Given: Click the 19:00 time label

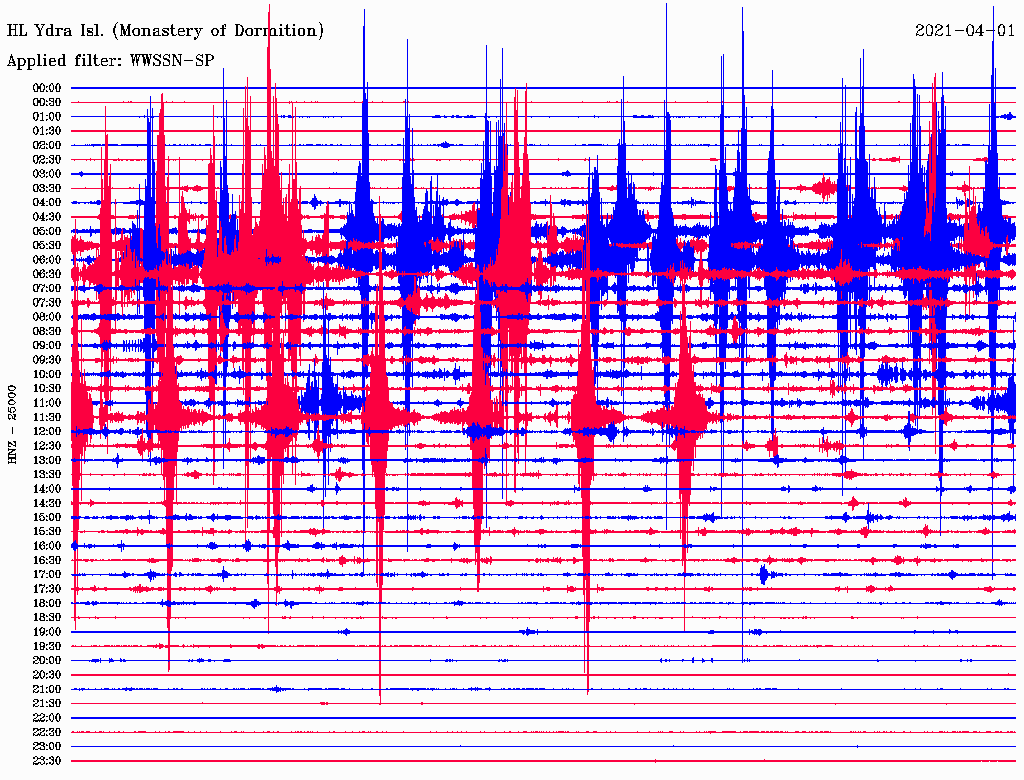Looking at the screenshot, I should click(47, 632).
